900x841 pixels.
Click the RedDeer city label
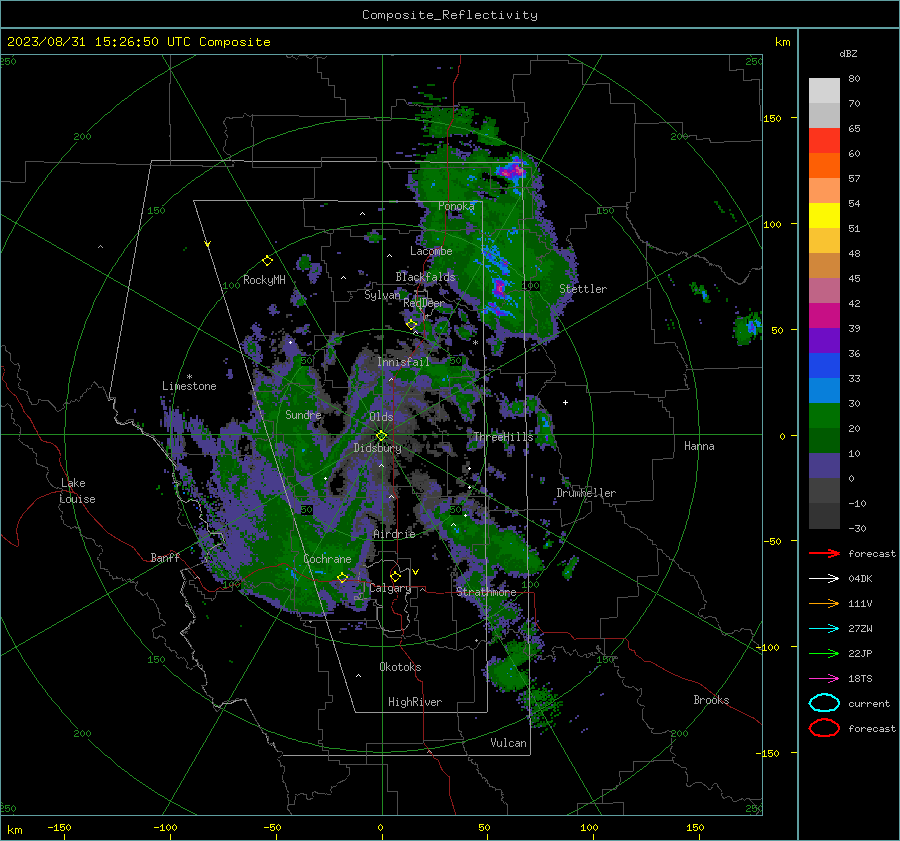[424, 303]
